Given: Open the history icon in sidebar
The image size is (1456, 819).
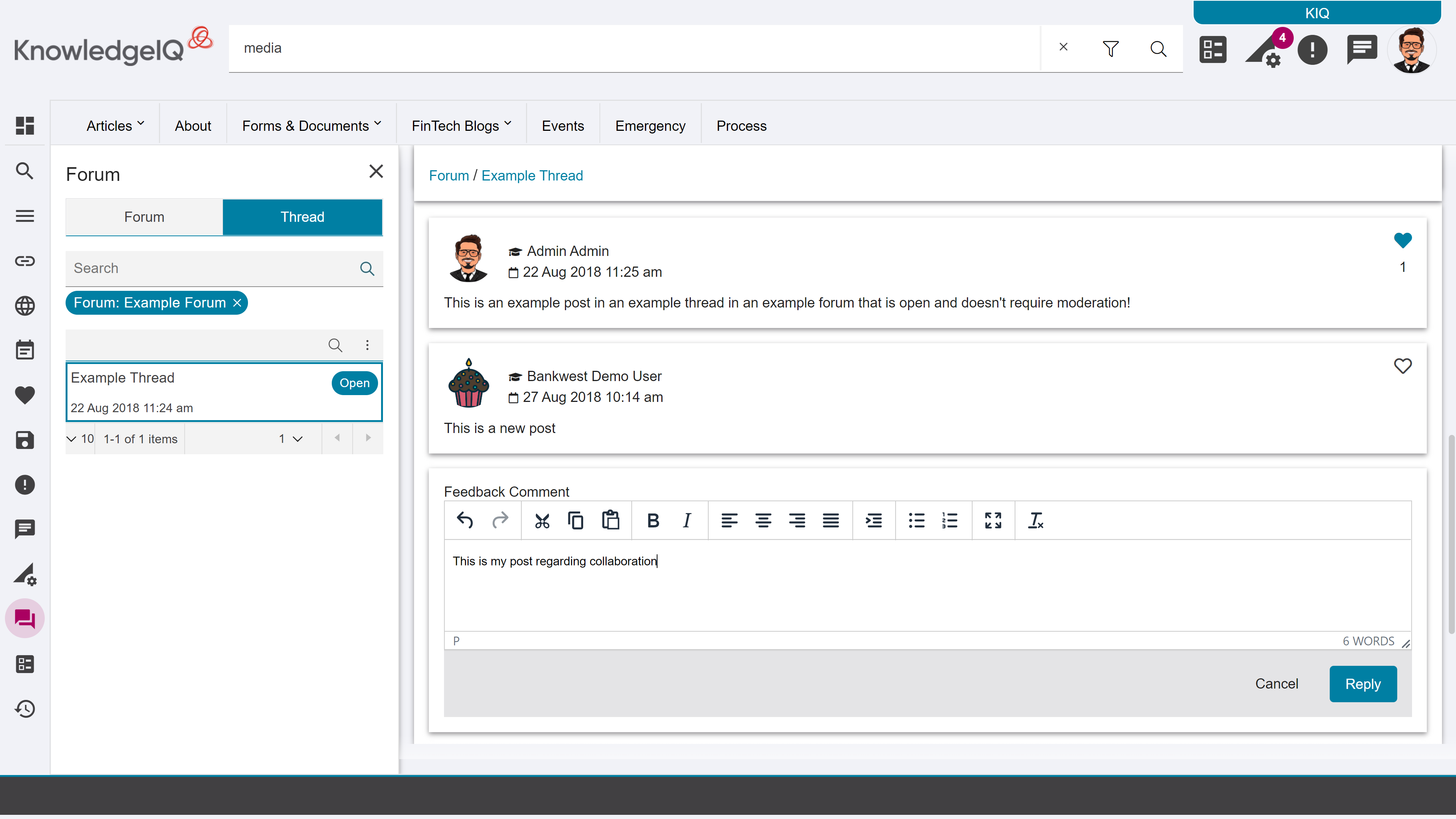Looking at the screenshot, I should point(25,709).
